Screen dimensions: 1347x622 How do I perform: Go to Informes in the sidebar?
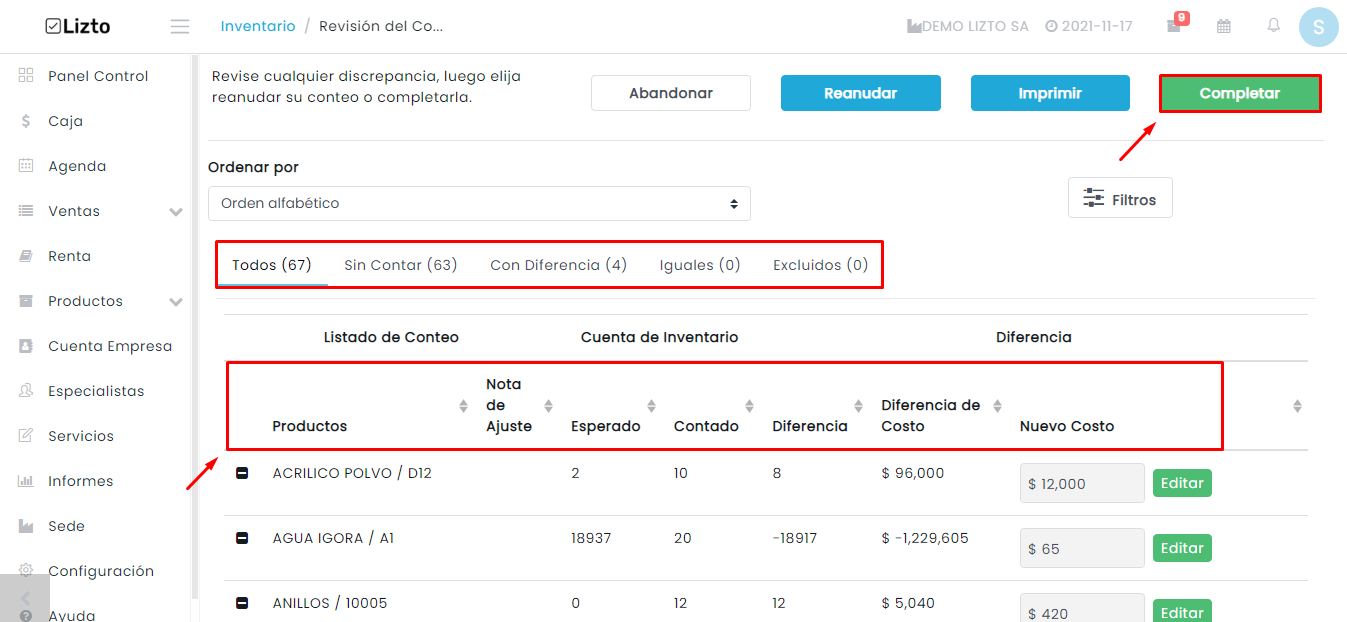(80, 481)
